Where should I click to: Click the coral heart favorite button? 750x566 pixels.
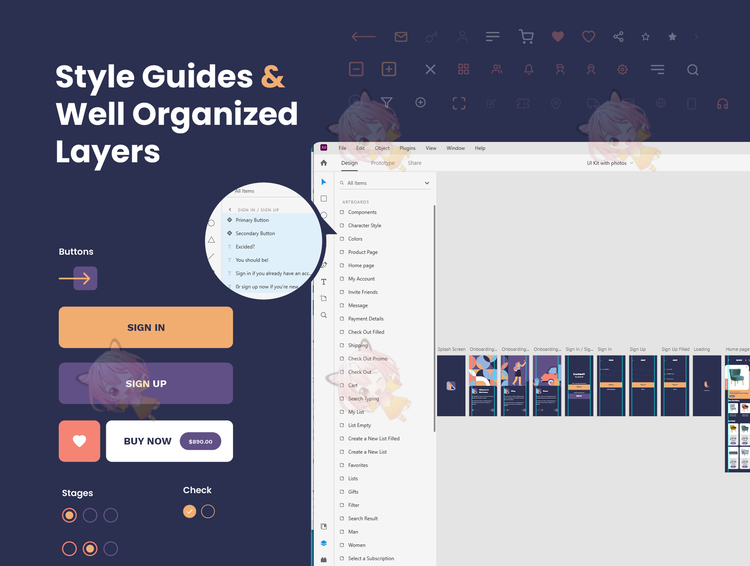[x=79, y=441]
